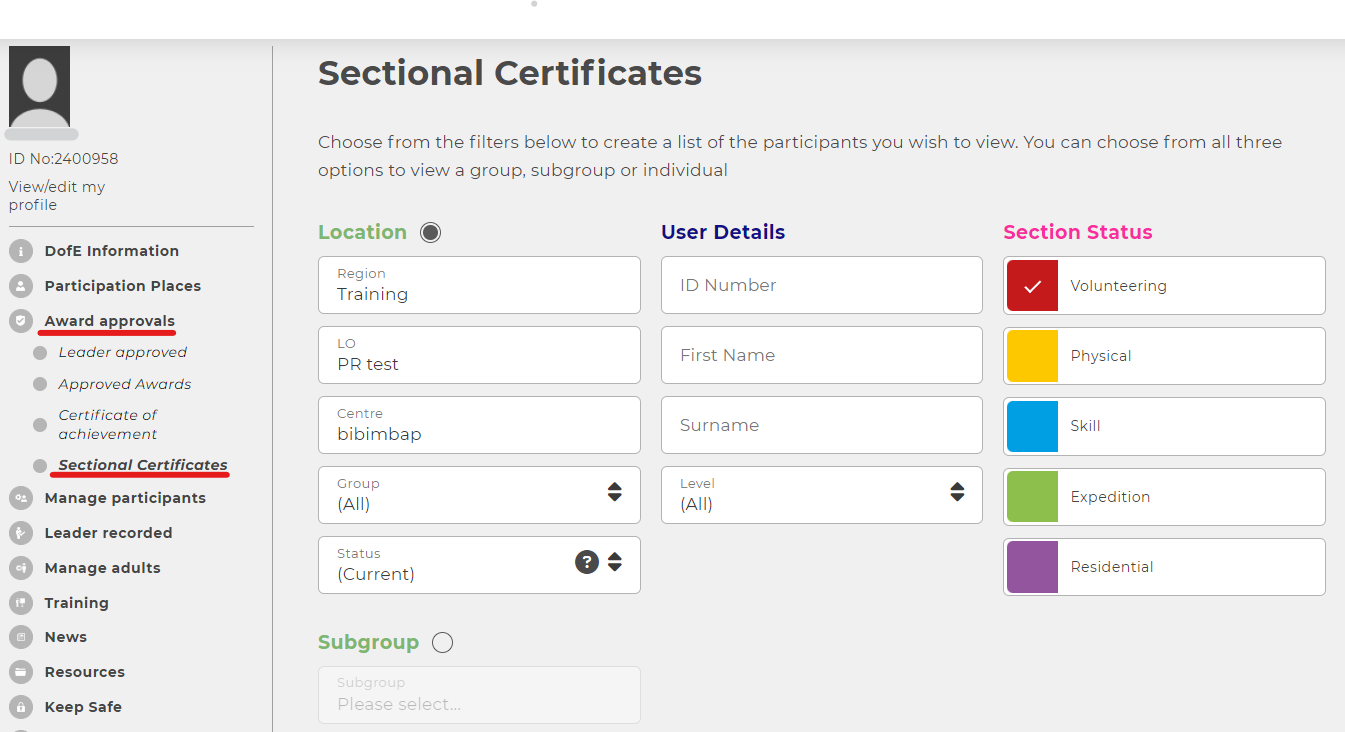1345x732 pixels.
Task: Select the Manage adults icon
Action: click(x=21, y=567)
